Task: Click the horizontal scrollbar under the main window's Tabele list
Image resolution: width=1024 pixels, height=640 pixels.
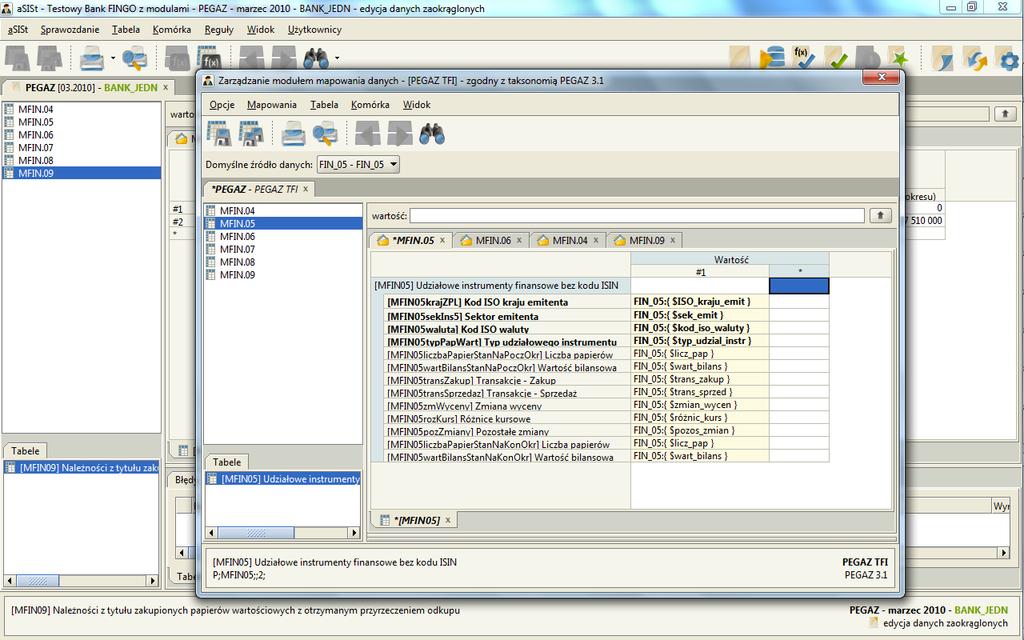Action: pyautogui.click(x=81, y=580)
